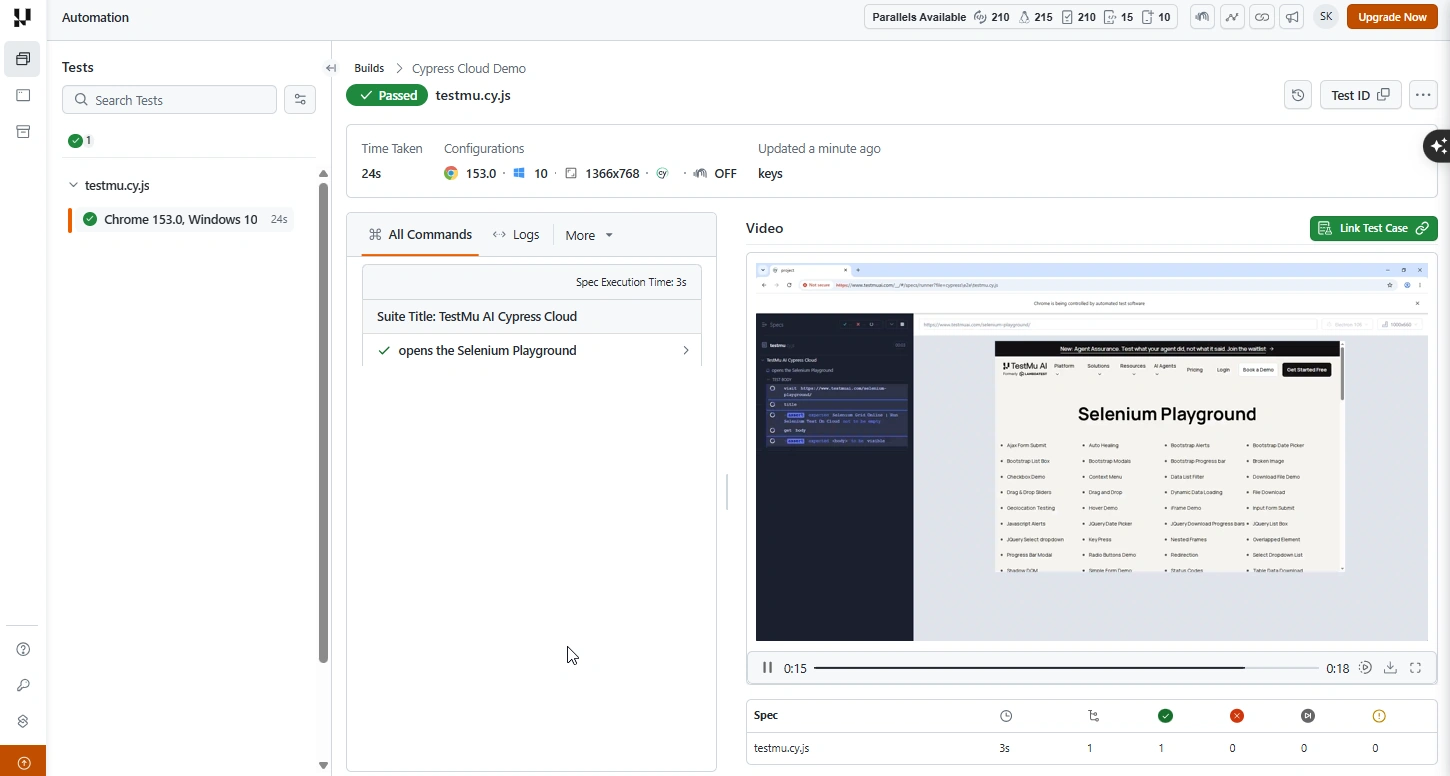Click the Link Test Case button
This screenshot has width=1450, height=776.
(1374, 228)
